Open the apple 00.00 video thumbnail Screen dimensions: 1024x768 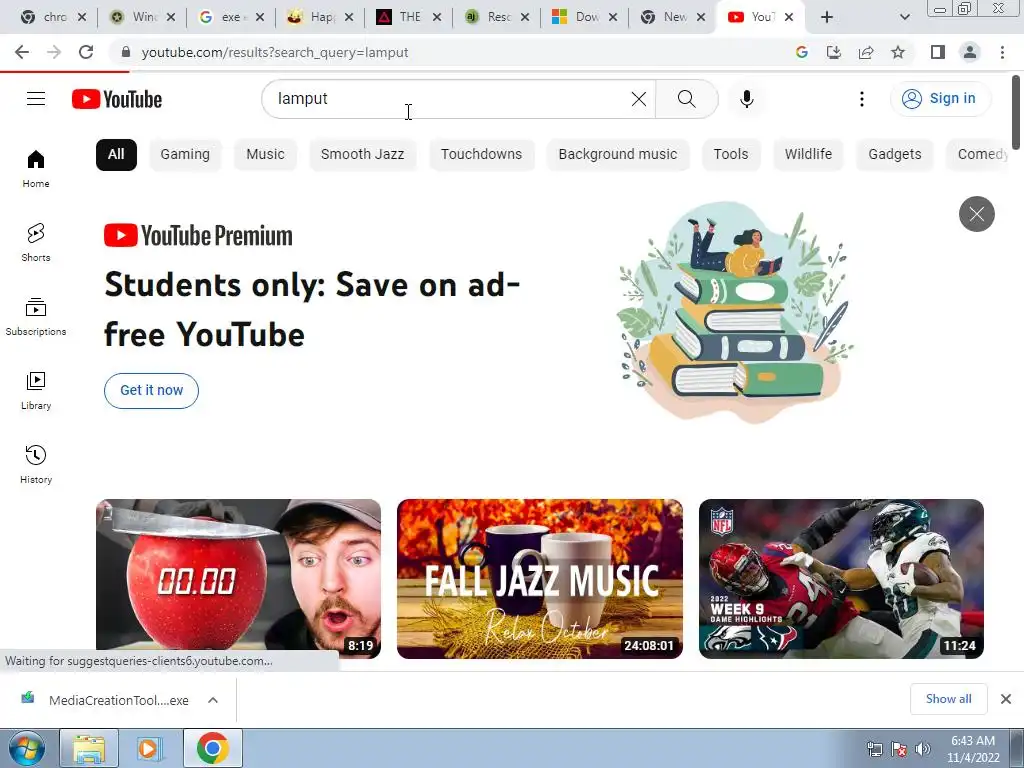(238, 579)
